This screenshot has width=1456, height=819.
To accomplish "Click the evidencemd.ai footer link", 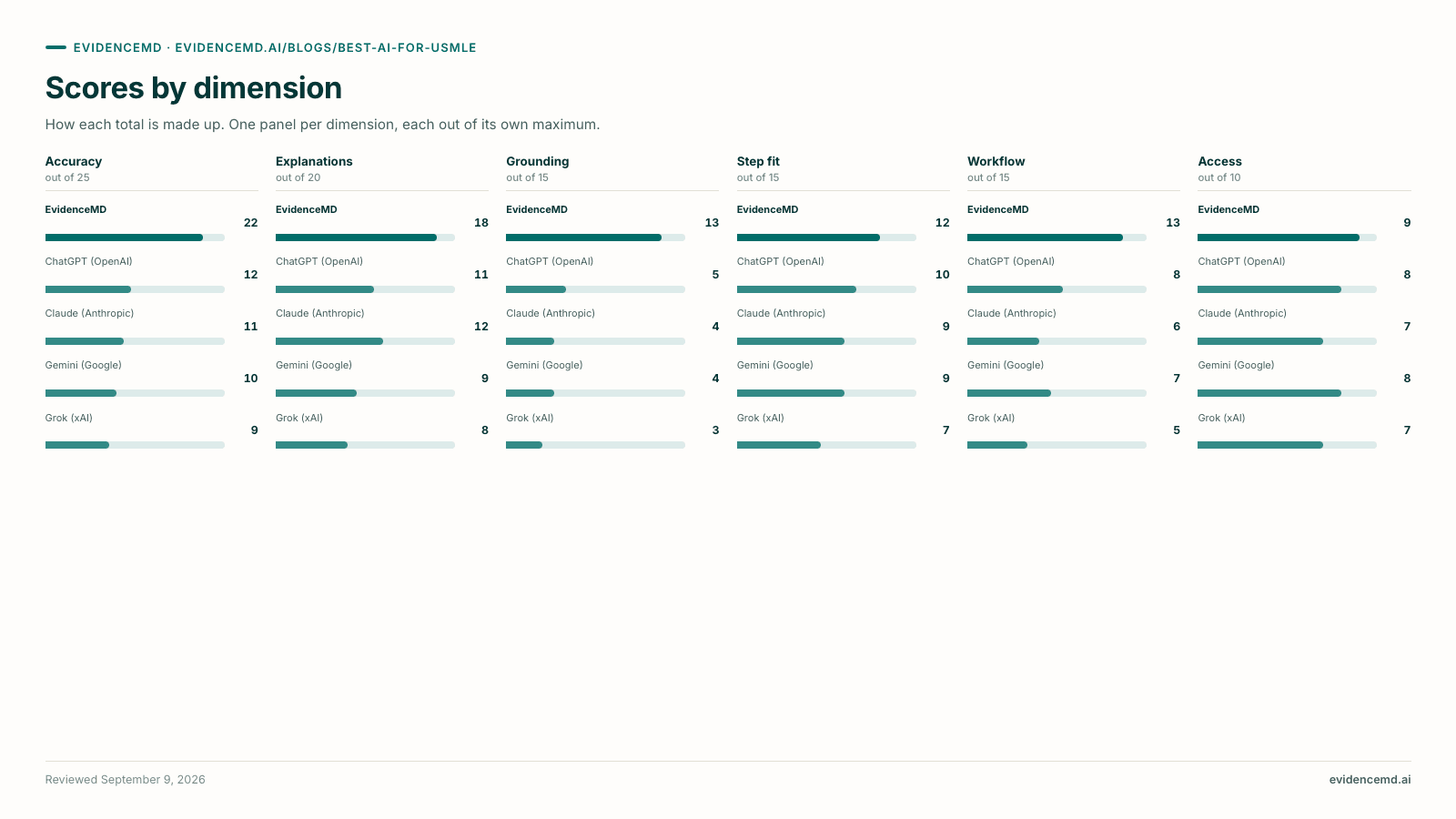I will (1370, 780).
